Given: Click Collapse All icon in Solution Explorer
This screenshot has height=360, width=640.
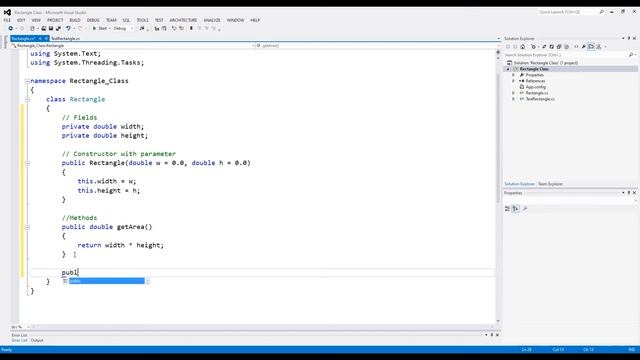Looking at the screenshot, I should tap(559, 47).
